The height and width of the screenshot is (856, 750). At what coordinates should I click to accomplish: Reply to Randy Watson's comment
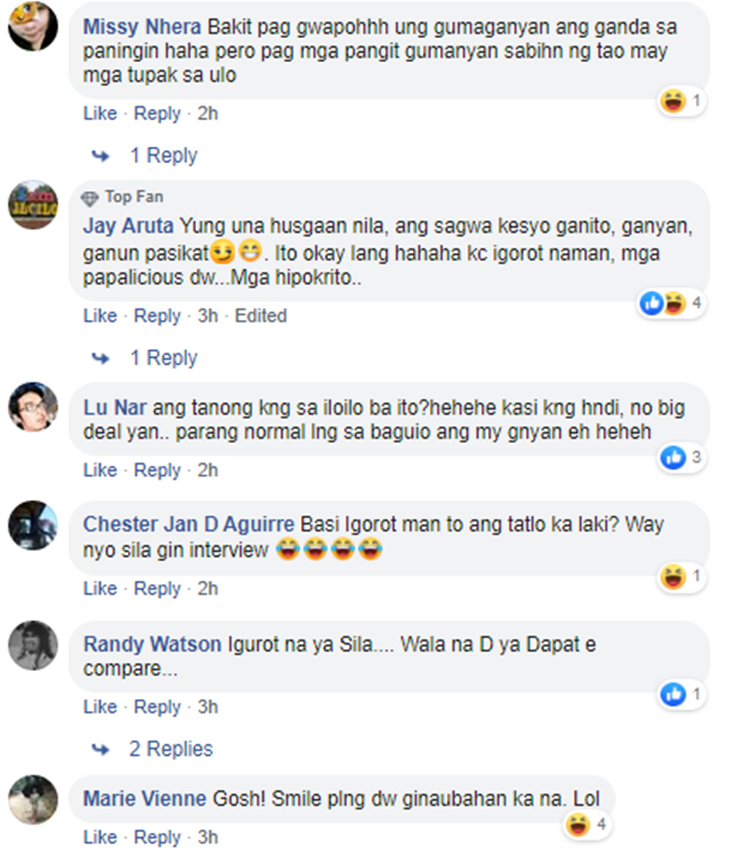tap(157, 707)
